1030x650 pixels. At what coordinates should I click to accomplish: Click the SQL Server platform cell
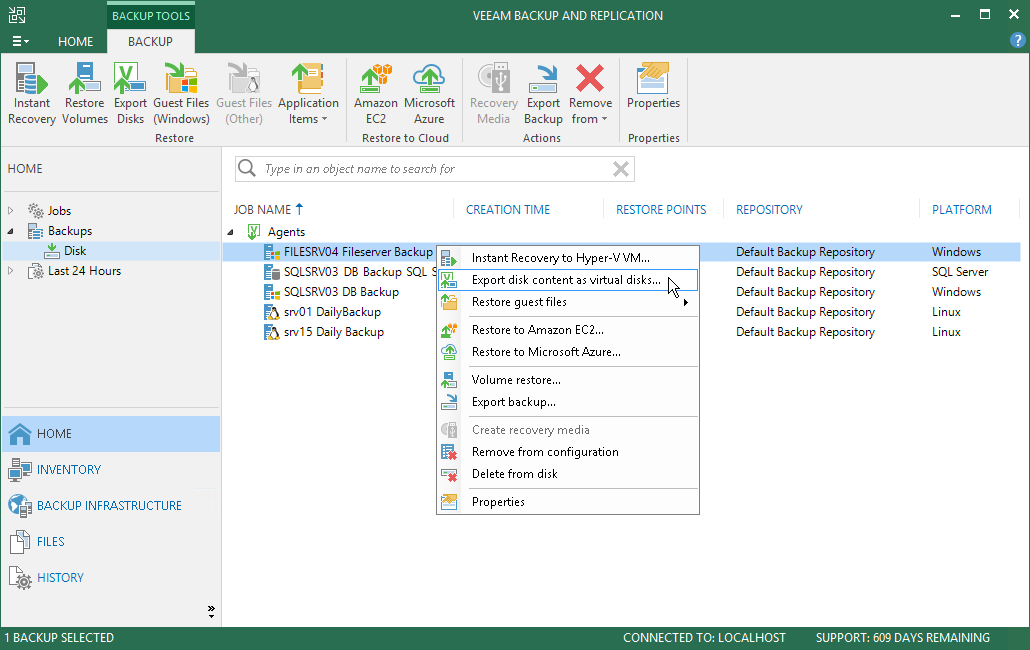[960, 272]
